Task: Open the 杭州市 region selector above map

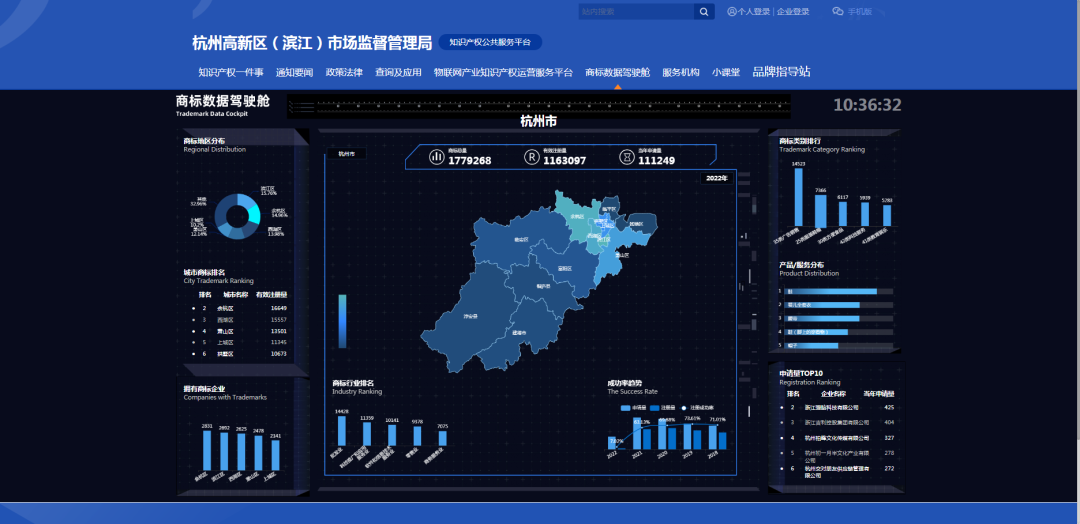Action: pyautogui.click(x=346, y=154)
